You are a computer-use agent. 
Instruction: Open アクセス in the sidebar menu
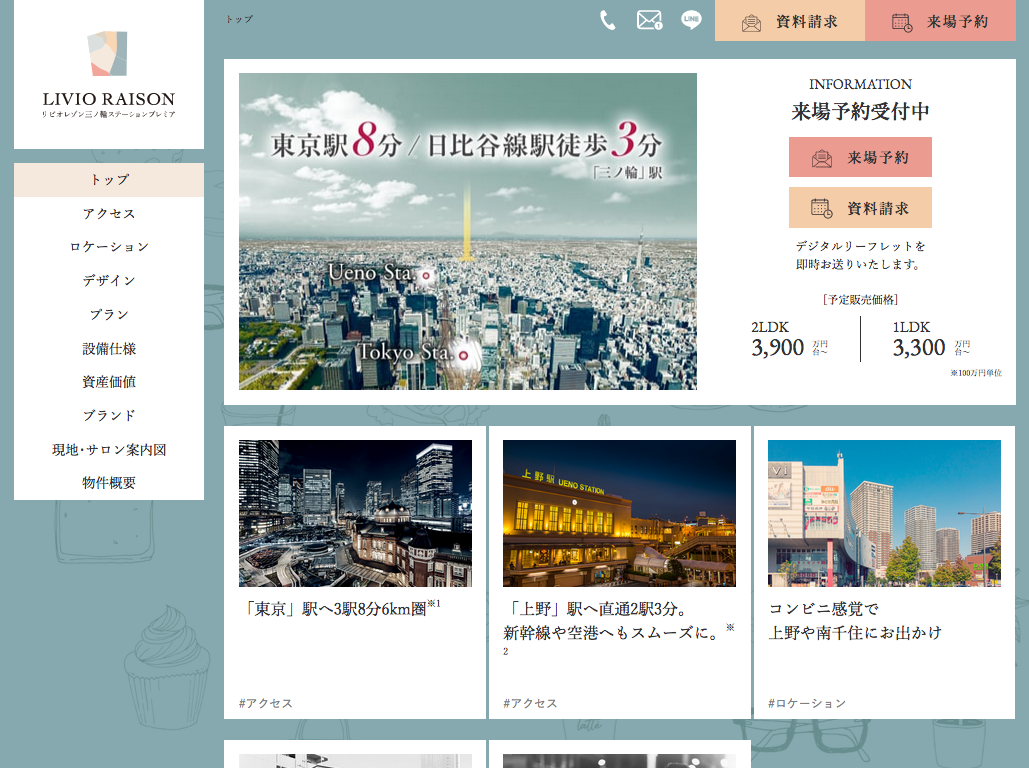(109, 214)
